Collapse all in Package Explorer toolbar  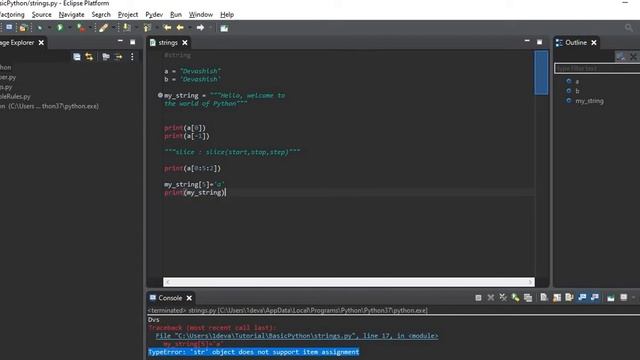tap(77, 57)
